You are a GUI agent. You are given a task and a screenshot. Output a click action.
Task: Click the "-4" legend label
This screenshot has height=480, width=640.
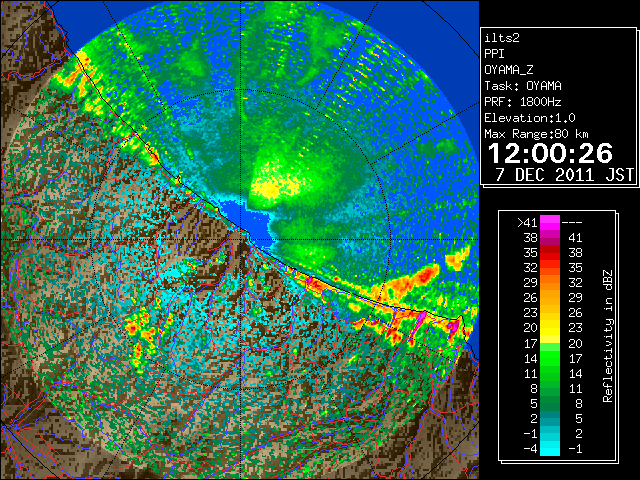[530, 448]
